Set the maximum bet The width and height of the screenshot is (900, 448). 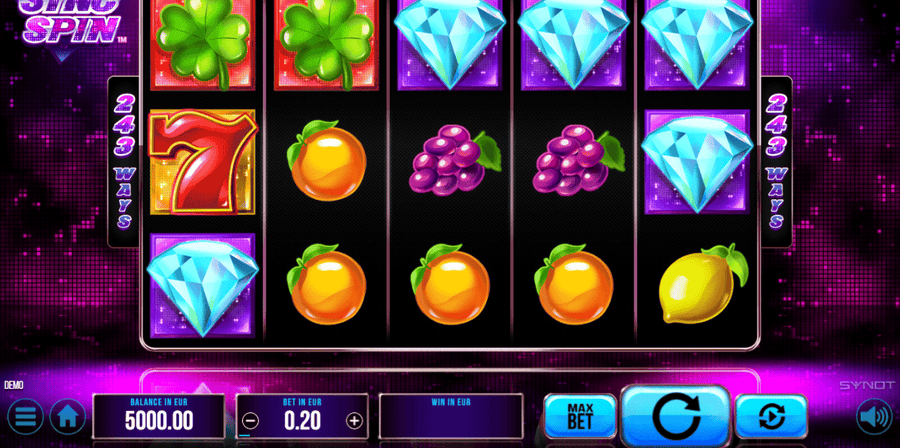(580, 416)
